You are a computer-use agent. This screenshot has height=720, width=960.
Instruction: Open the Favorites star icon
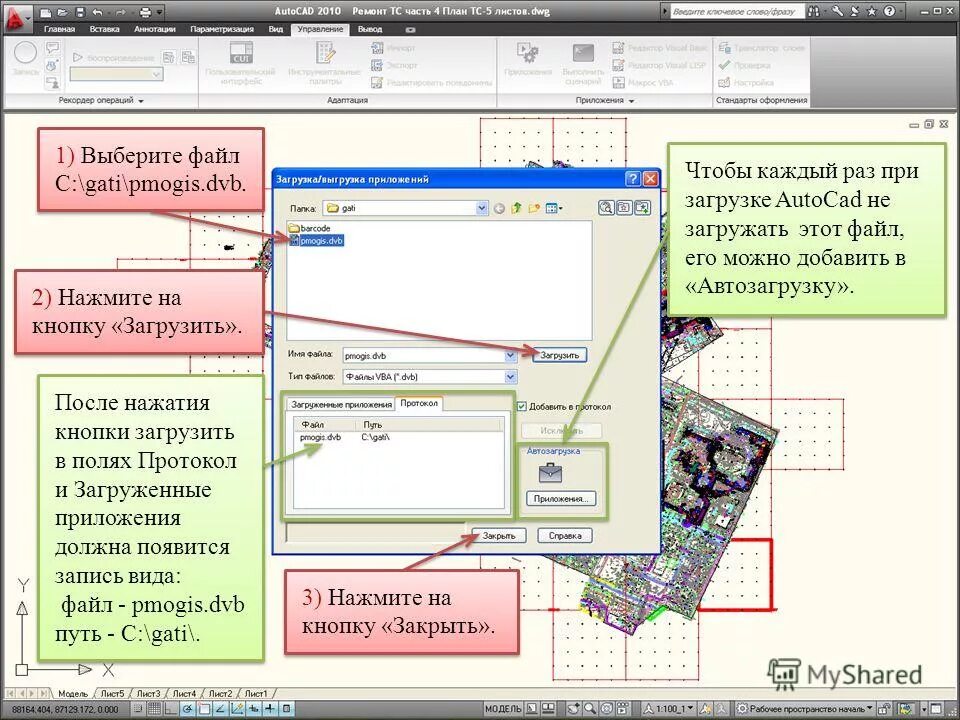pos(872,11)
